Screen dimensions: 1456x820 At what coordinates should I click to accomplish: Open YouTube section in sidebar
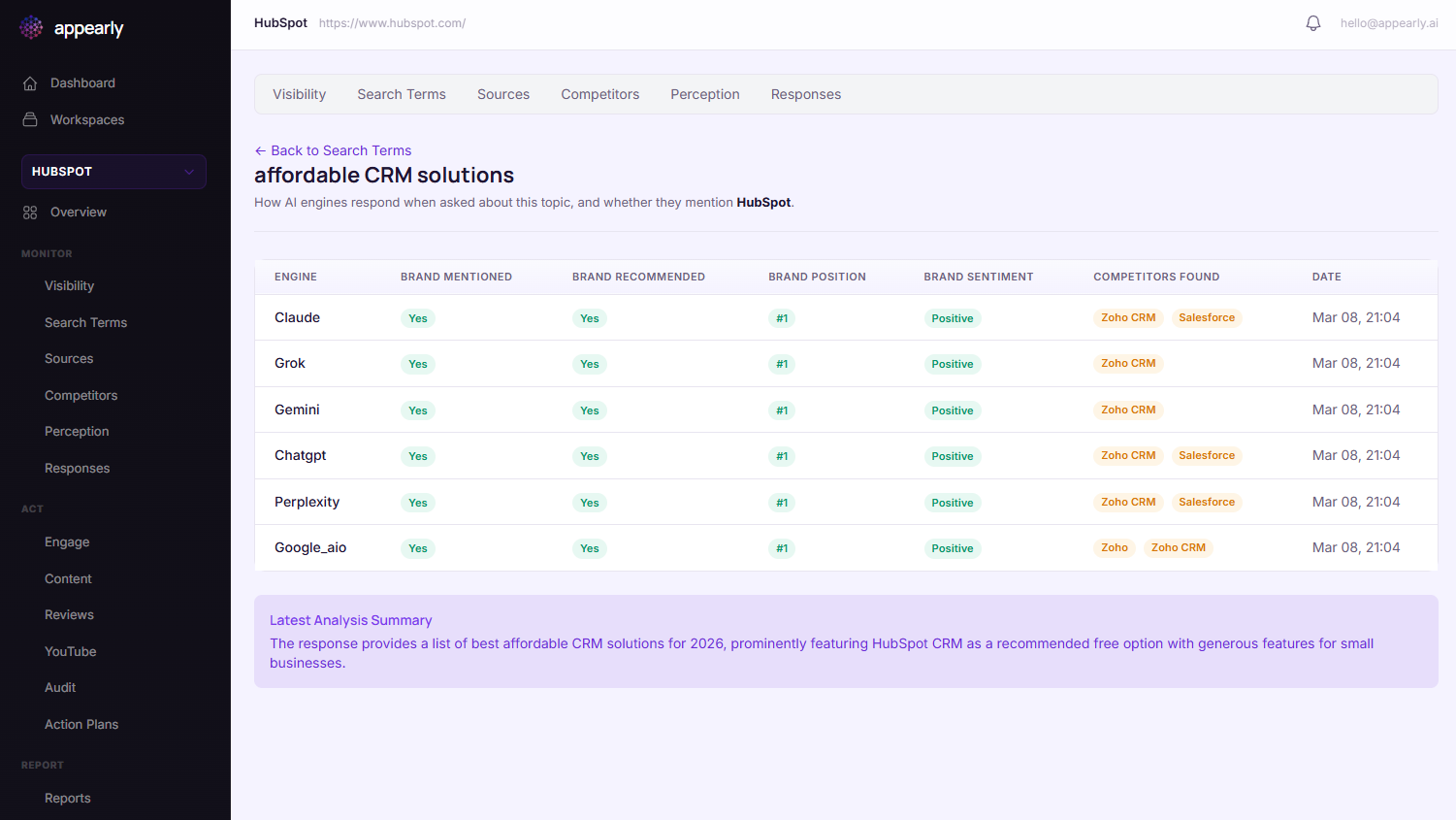(x=70, y=651)
